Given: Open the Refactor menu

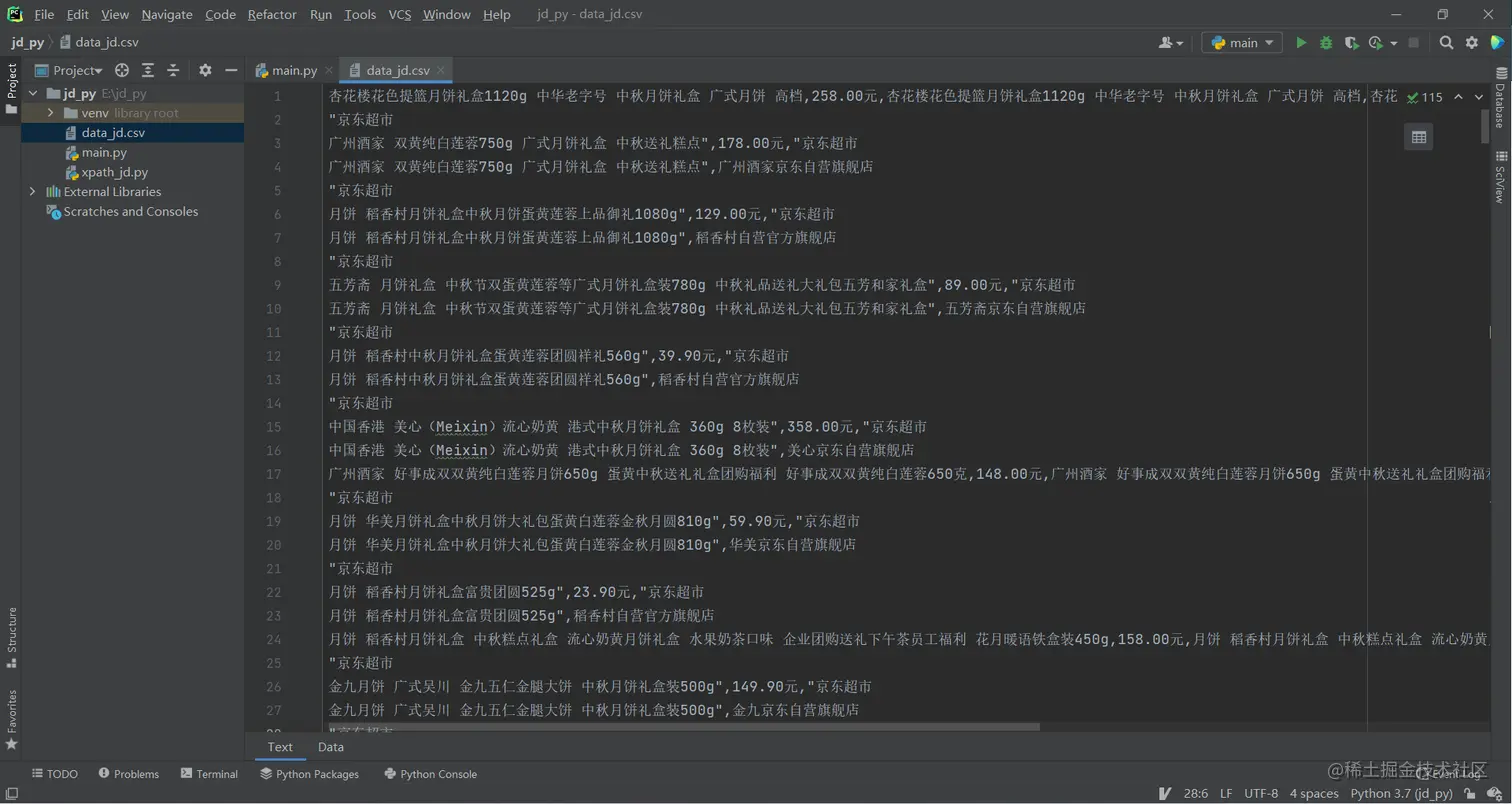Looking at the screenshot, I should tap(272, 14).
